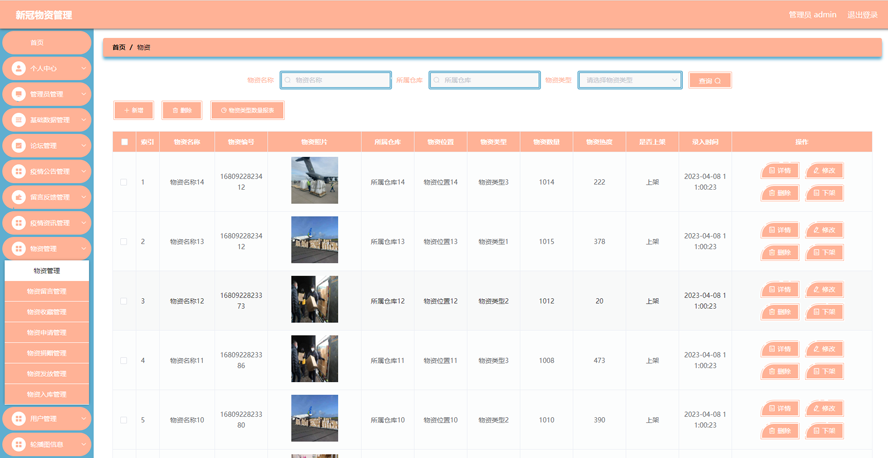Click 删除 in the 物资名称14 row

pyautogui.click(x=780, y=193)
